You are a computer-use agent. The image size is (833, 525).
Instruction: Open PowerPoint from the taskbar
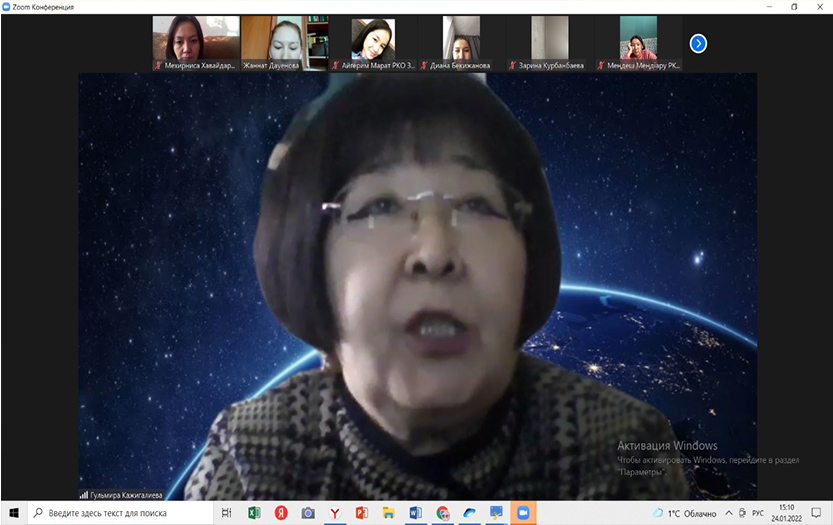click(361, 513)
